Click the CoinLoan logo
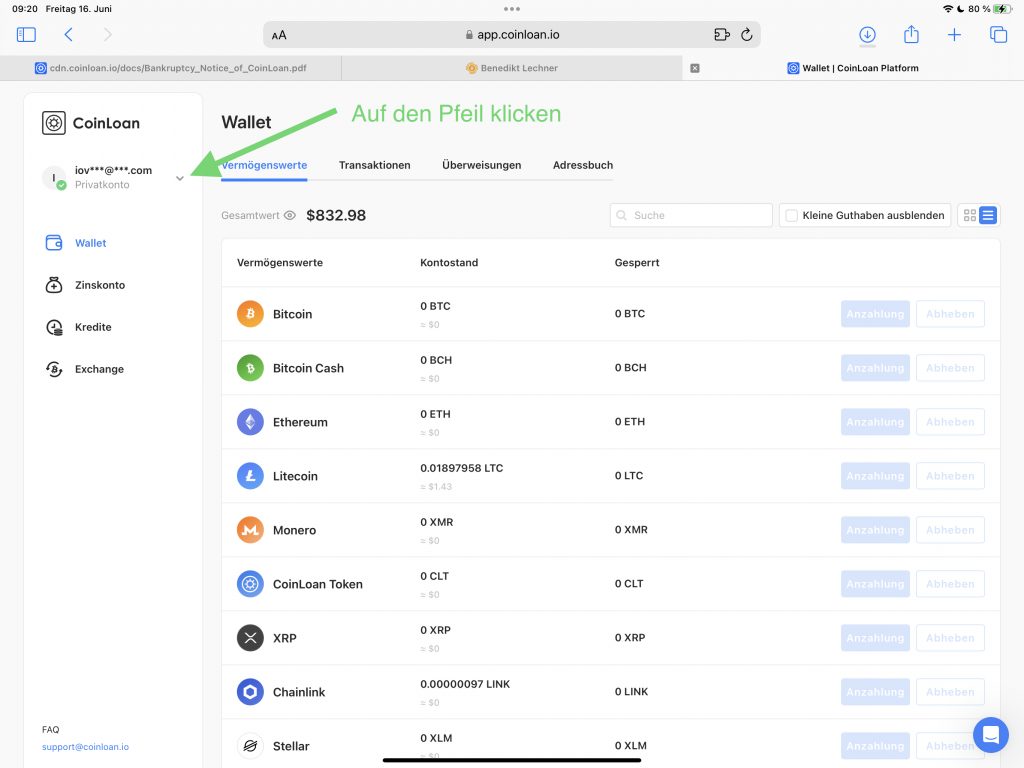This screenshot has height=768, width=1024. coord(91,123)
